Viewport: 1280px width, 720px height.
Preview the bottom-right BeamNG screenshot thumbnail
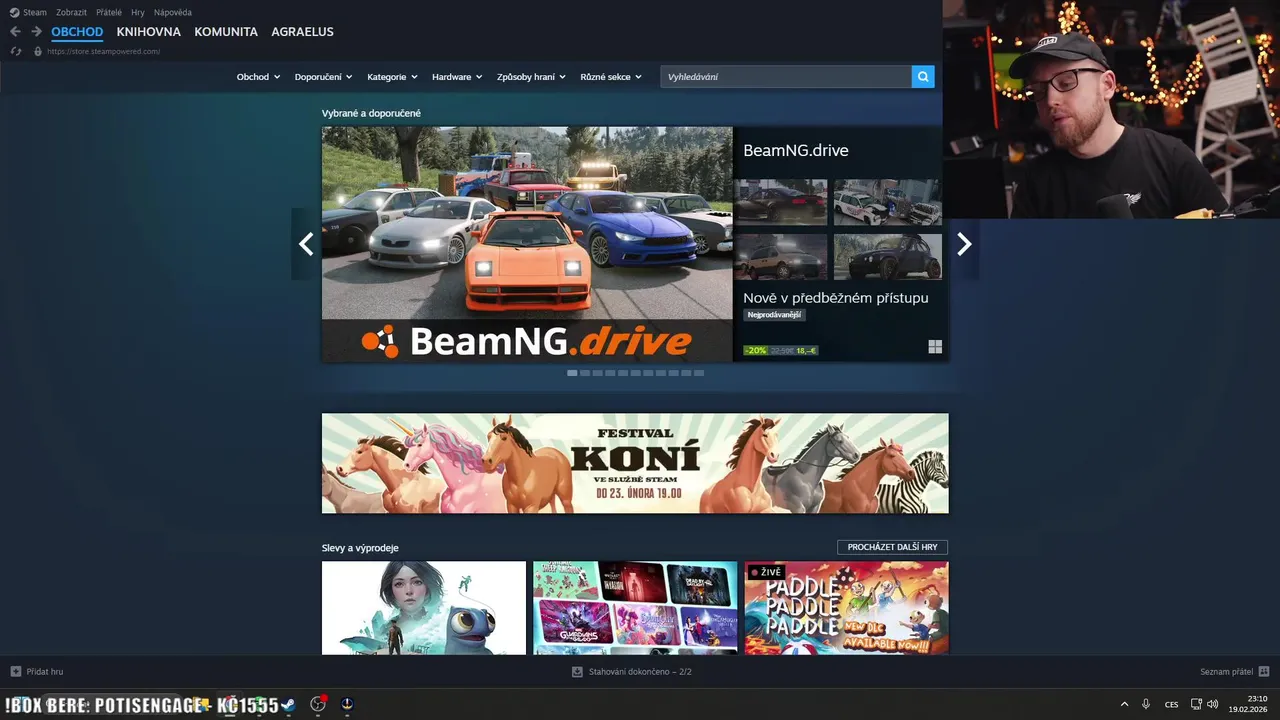tap(888, 257)
